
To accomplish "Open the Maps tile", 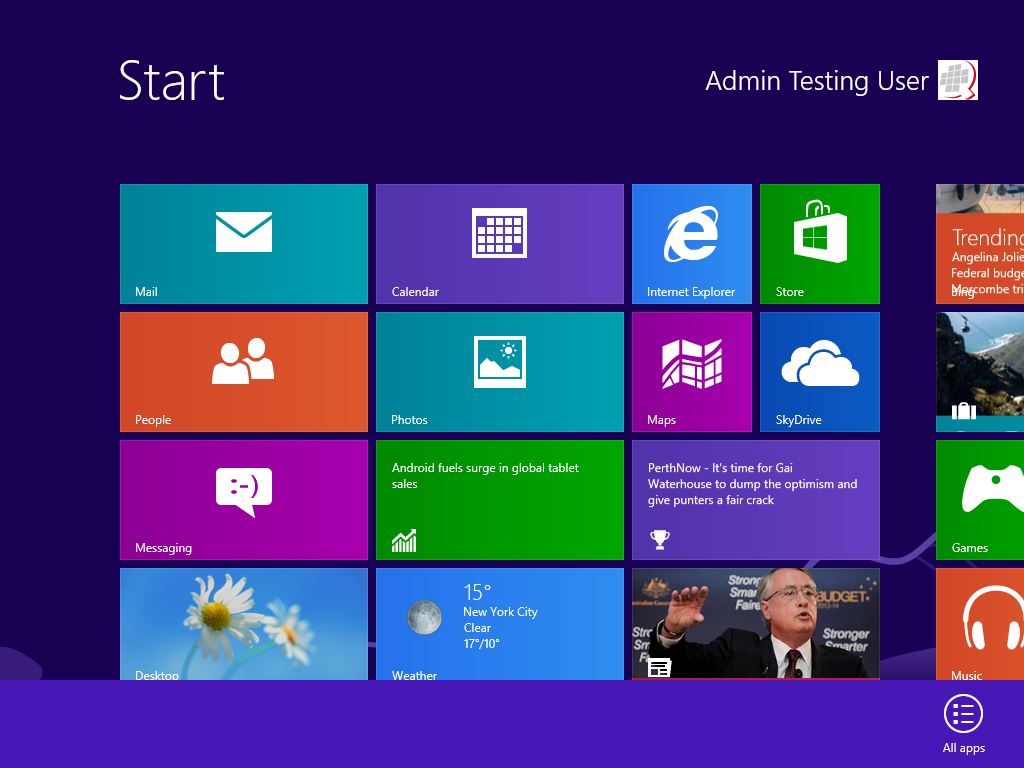I will coord(691,371).
